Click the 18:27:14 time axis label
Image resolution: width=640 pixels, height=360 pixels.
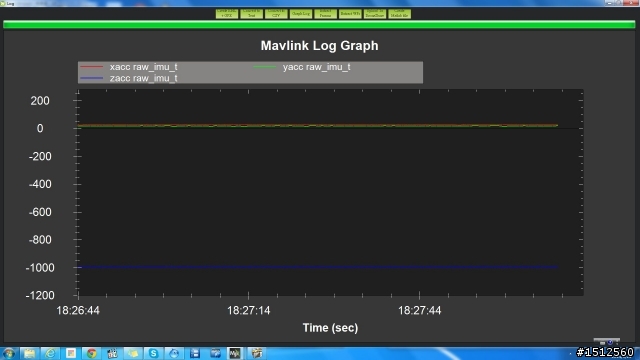point(249,311)
